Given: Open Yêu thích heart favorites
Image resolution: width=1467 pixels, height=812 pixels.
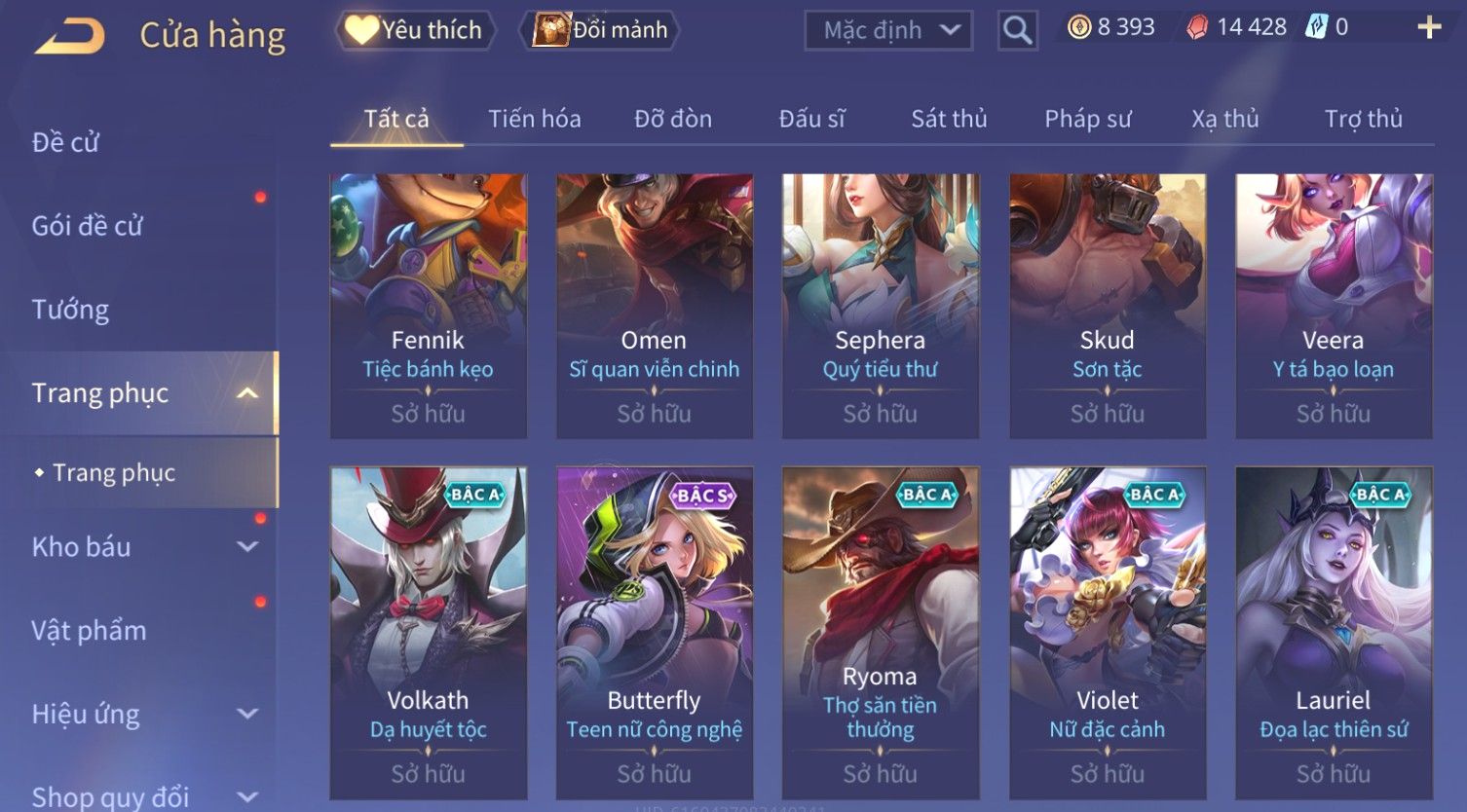Looking at the screenshot, I should 415,30.
